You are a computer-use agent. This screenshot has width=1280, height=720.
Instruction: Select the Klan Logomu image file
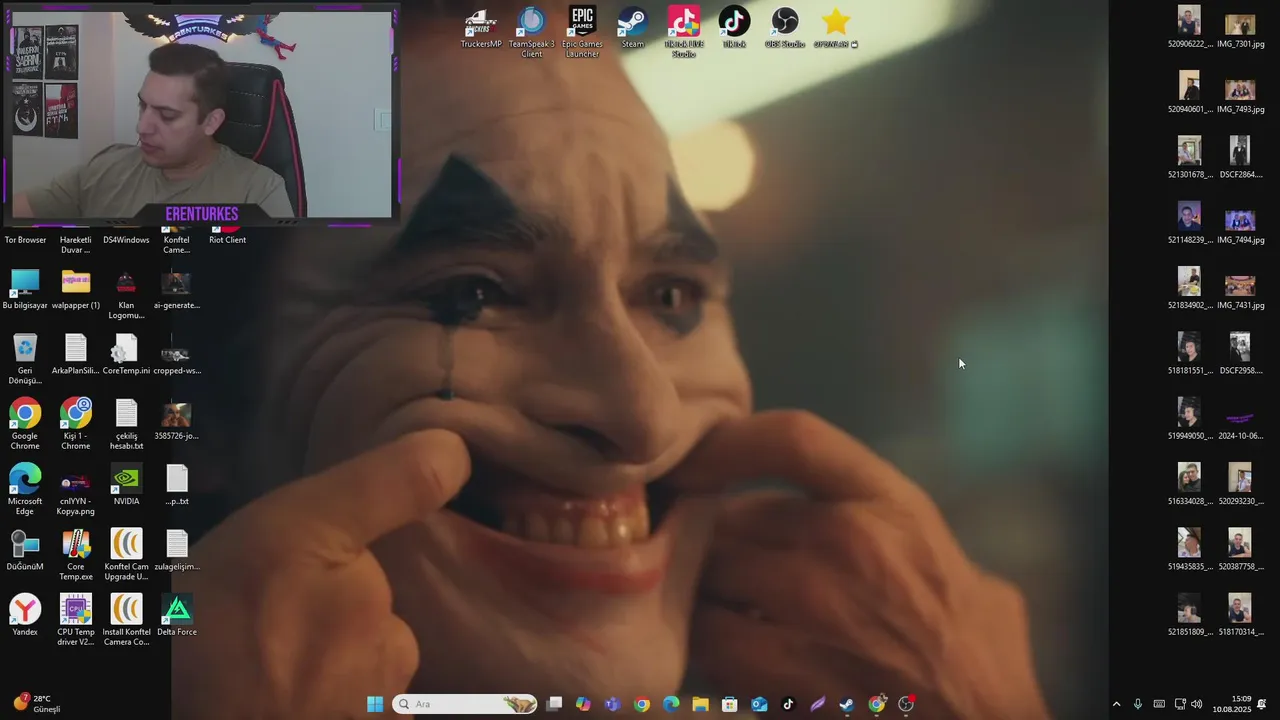click(x=126, y=294)
